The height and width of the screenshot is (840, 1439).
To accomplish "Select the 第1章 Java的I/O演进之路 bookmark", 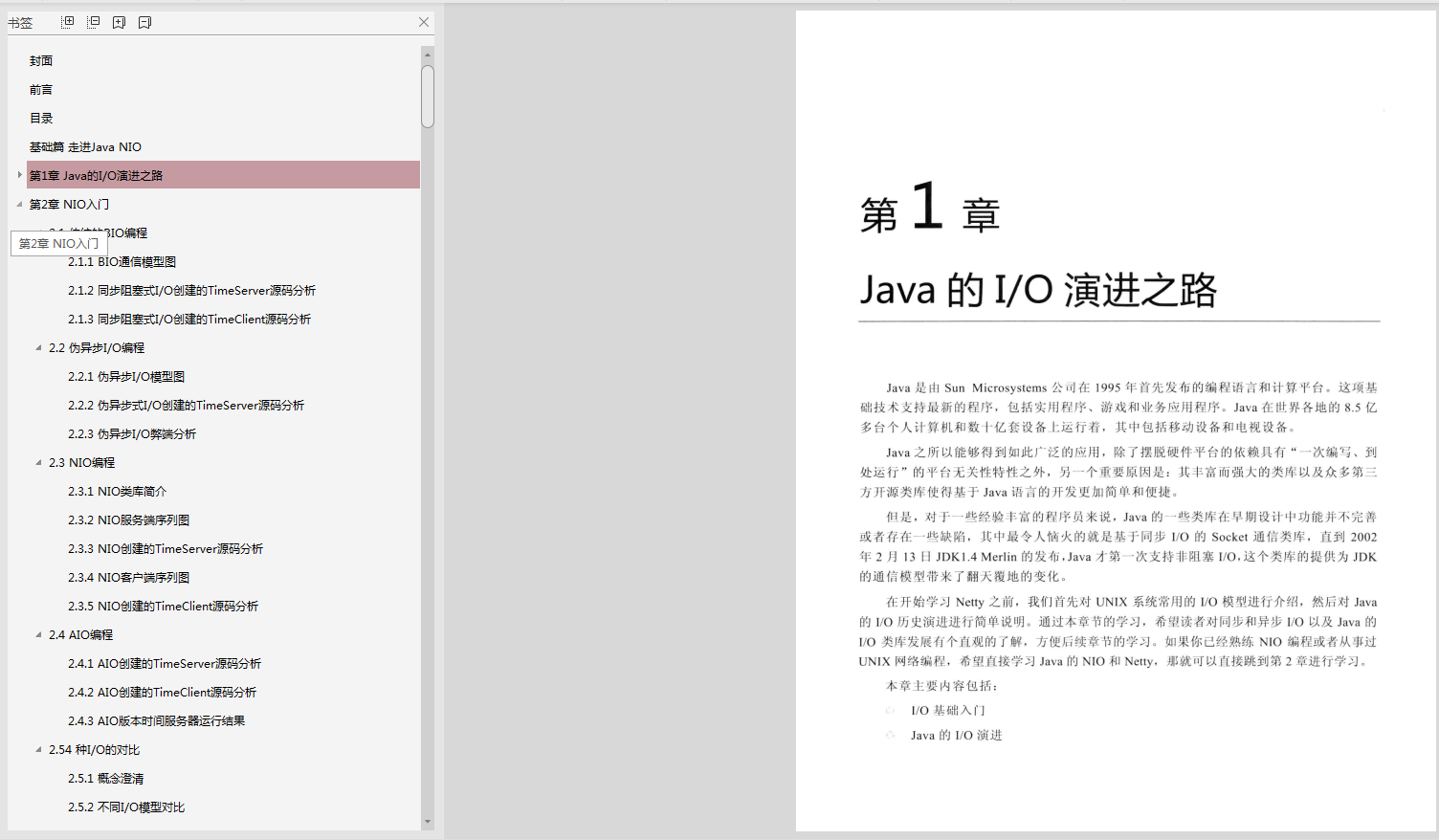I will click(x=96, y=175).
